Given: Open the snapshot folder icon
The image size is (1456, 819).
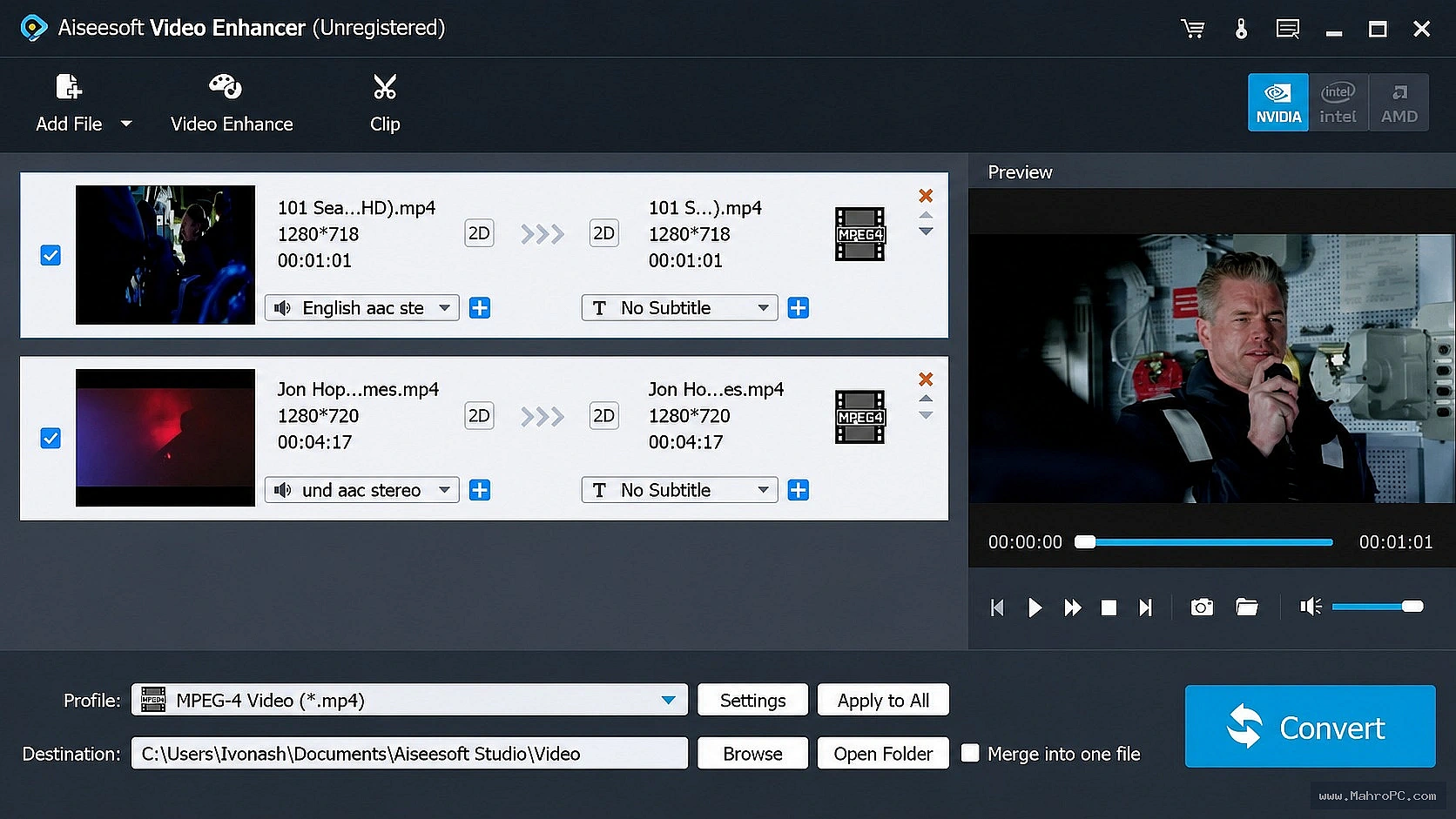Looking at the screenshot, I should click(x=1247, y=607).
